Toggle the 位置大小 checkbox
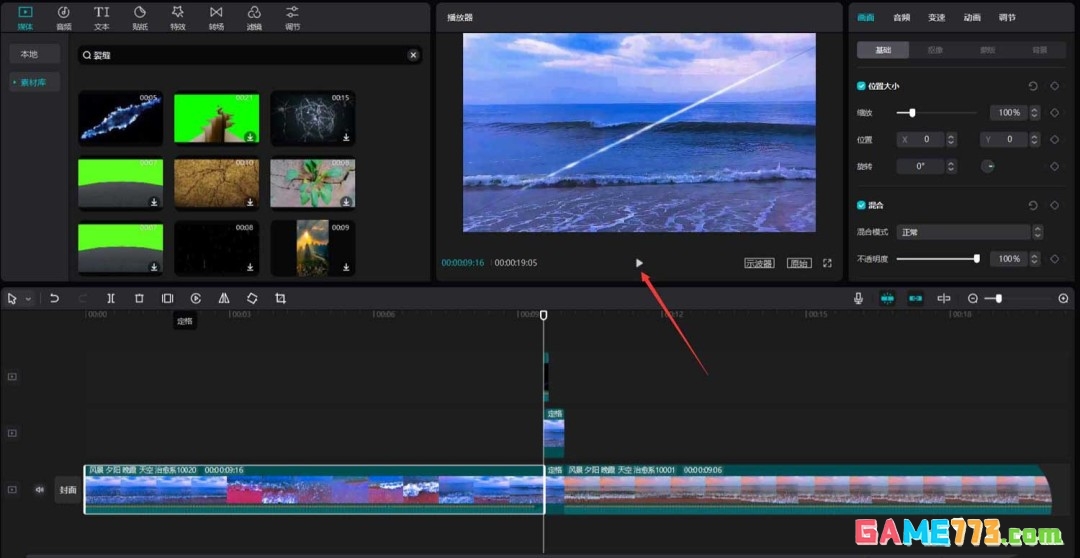Image resolution: width=1080 pixels, height=558 pixels. [x=862, y=86]
